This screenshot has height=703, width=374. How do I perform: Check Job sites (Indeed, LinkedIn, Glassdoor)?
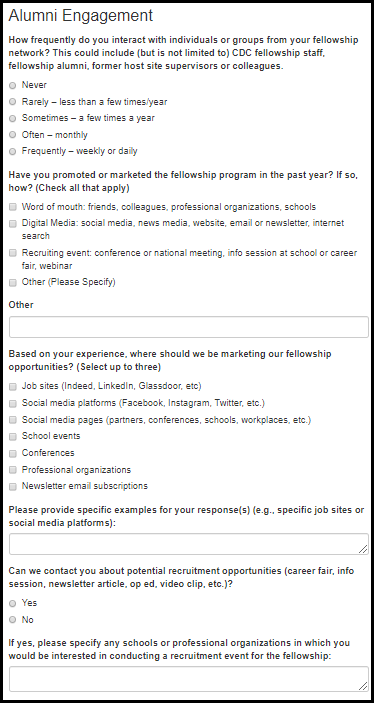pyautogui.click(x=13, y=386)
